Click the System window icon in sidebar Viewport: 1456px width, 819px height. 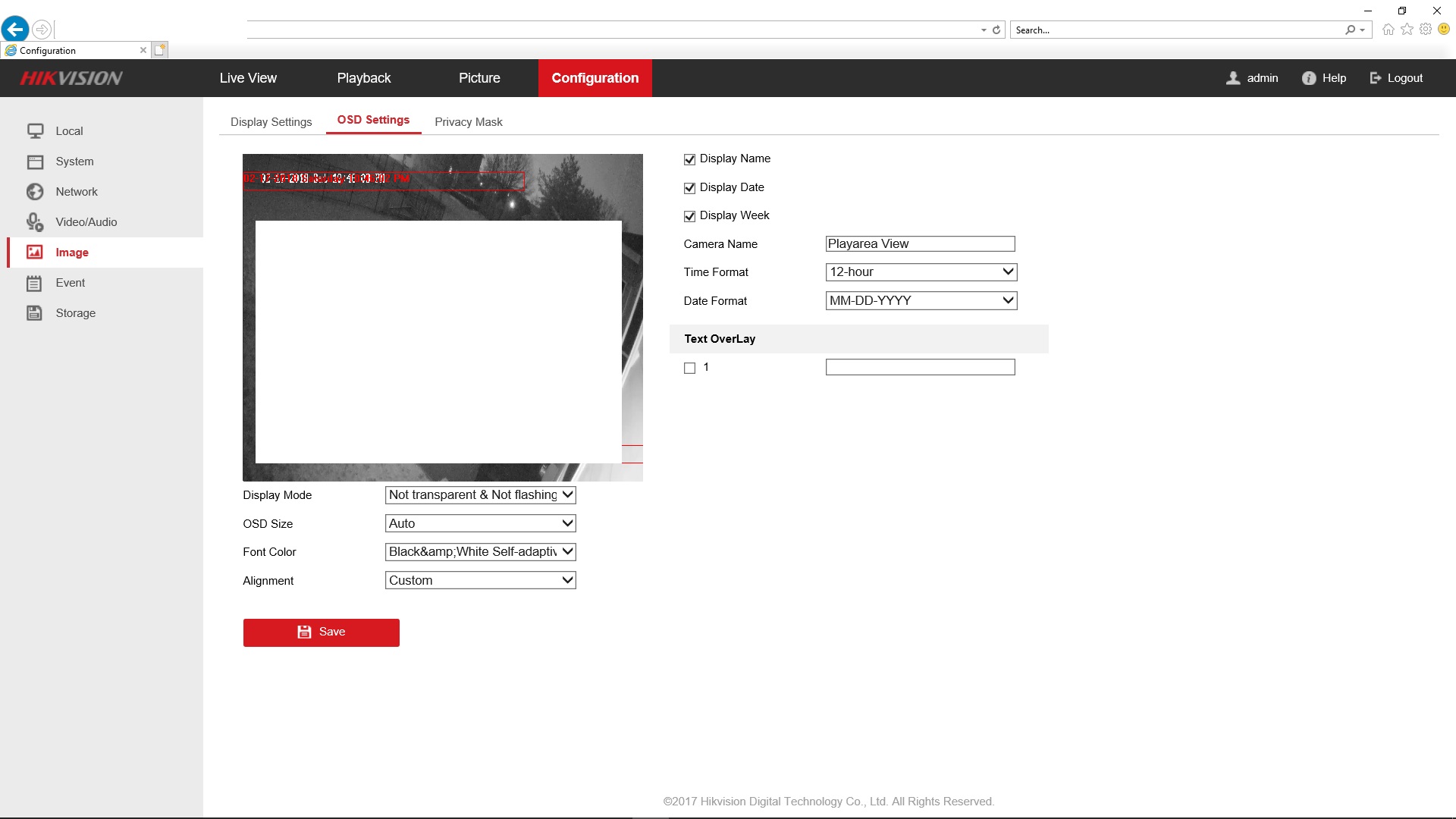point(35,162)
